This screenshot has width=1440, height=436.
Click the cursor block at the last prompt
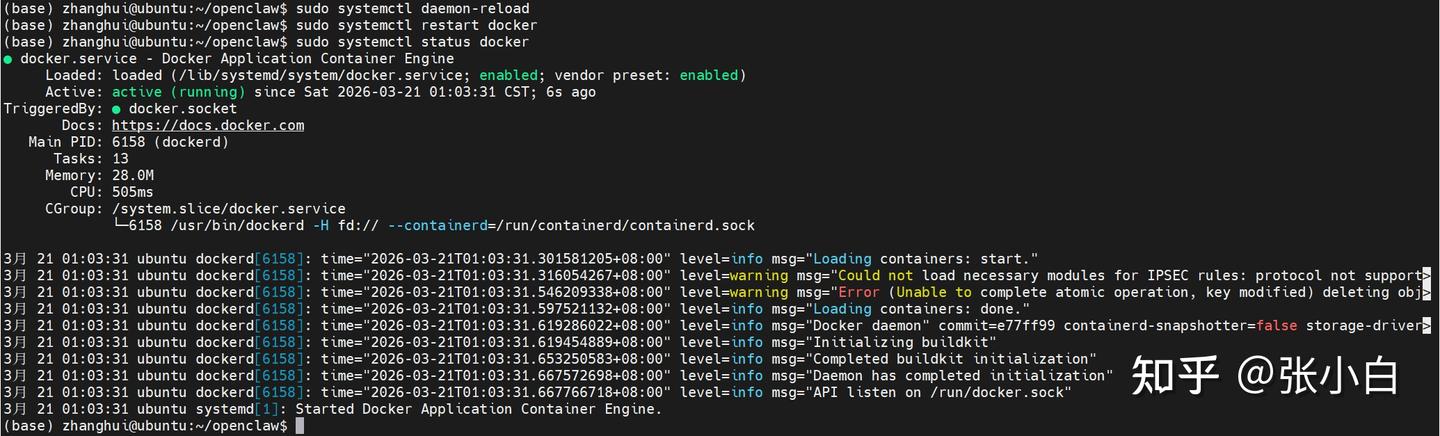point(300,426)
